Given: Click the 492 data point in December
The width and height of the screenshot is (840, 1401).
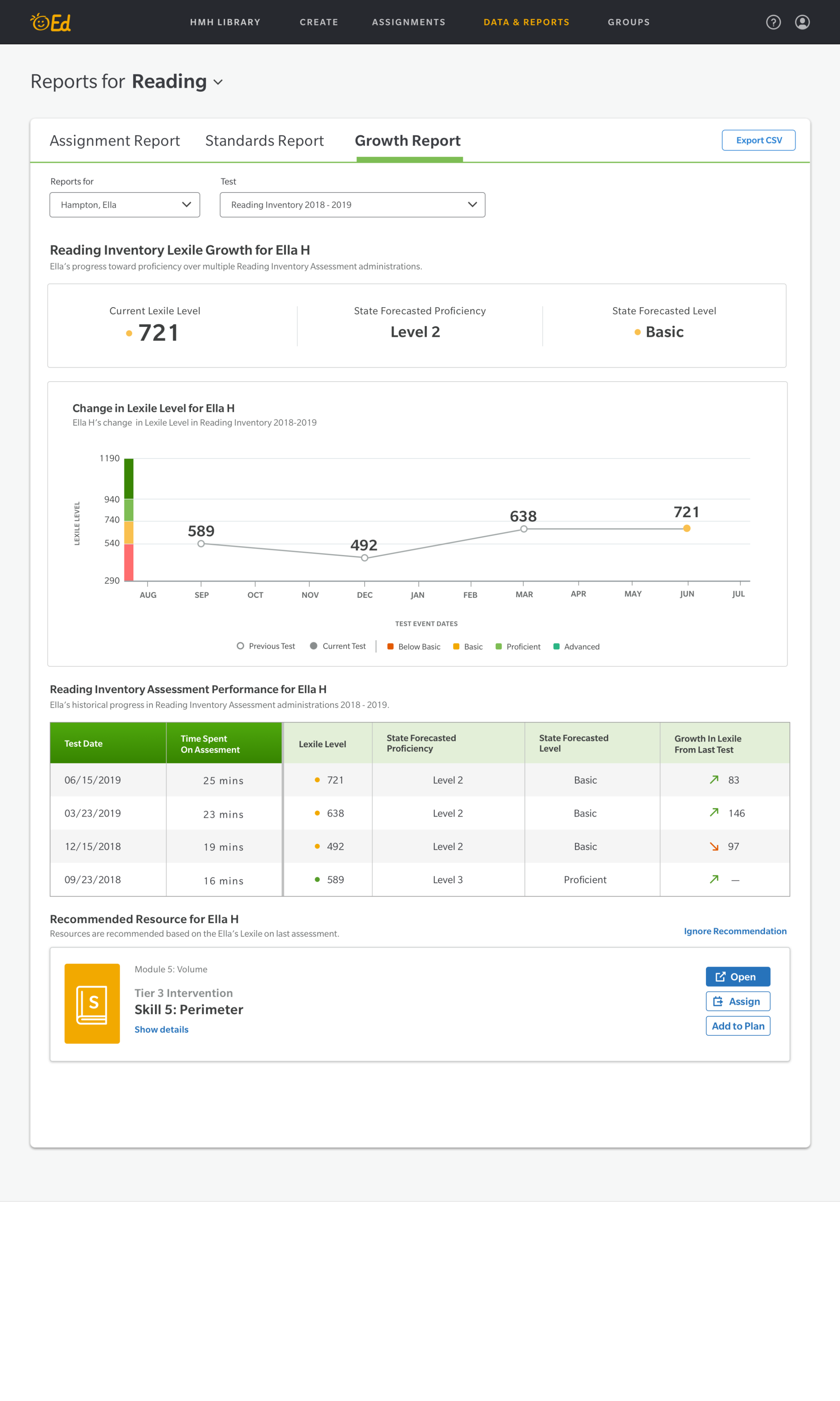Looking at the screenshot, I should click(x=365, y=558).
